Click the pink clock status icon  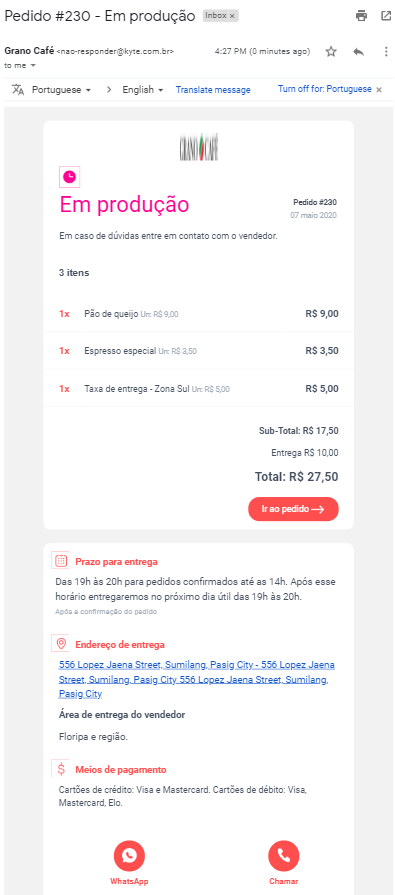[69, 177]
